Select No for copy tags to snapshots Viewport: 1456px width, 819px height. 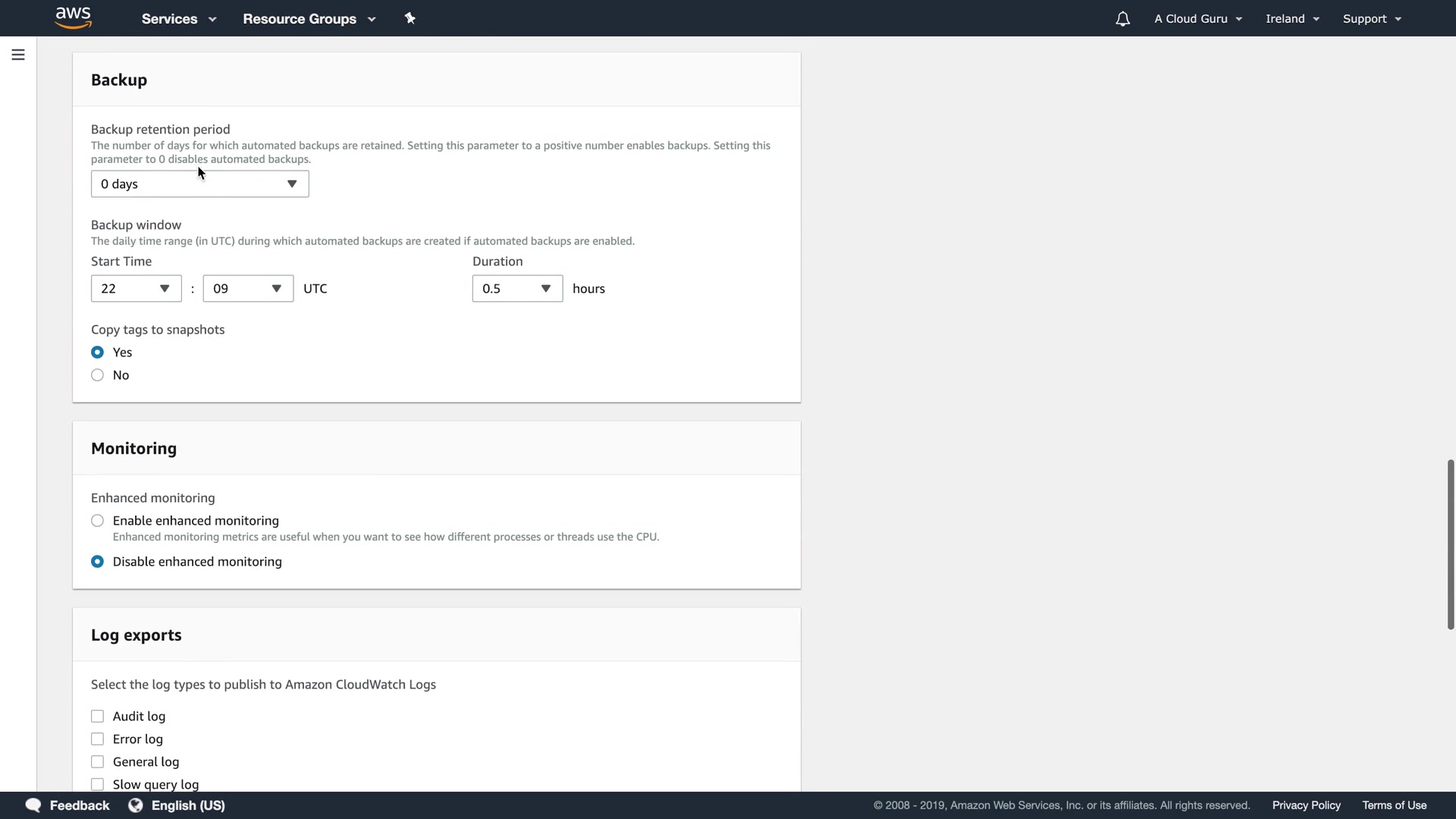point(97,375)
